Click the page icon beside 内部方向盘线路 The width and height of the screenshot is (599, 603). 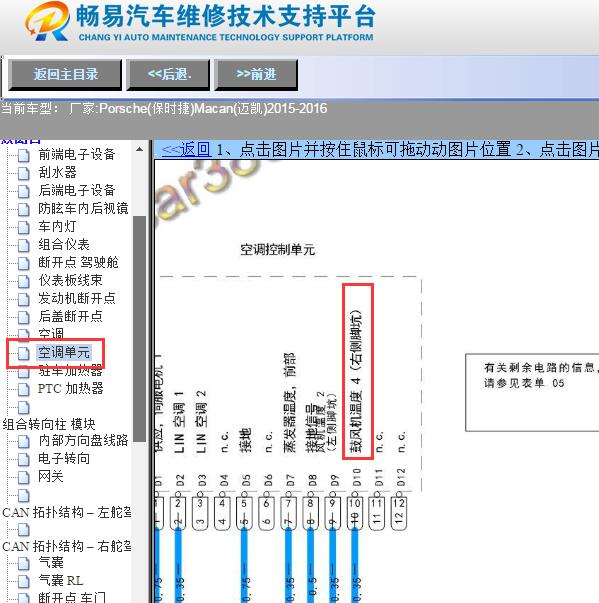coord(23,441)
